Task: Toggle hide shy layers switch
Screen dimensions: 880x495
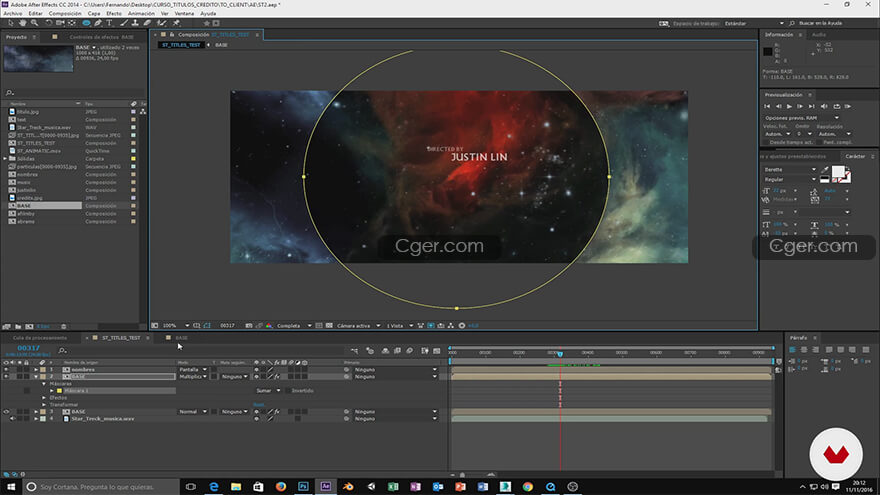Action: 385,351
